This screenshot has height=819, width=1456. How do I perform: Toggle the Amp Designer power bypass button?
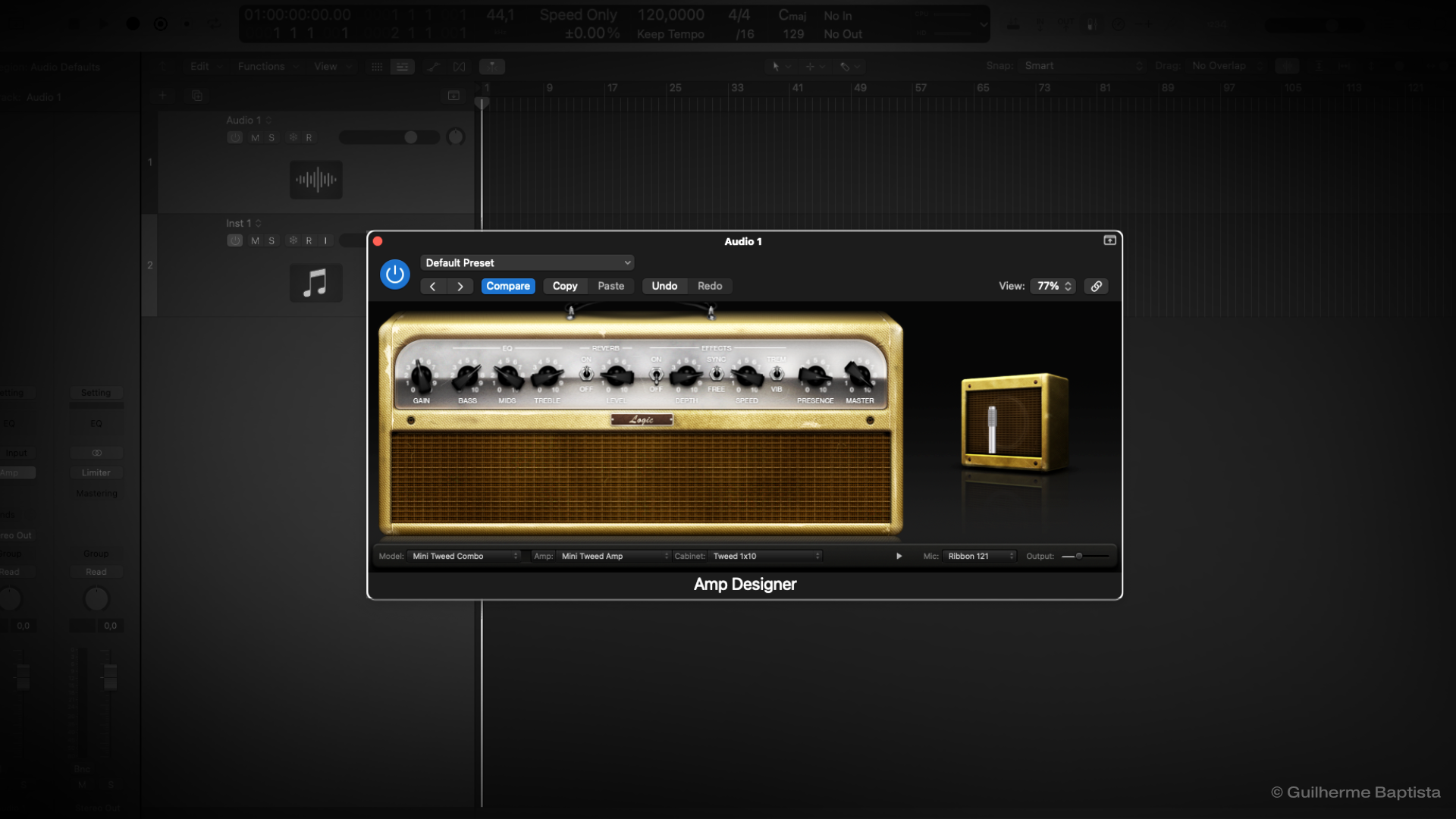tap(394, 275)
